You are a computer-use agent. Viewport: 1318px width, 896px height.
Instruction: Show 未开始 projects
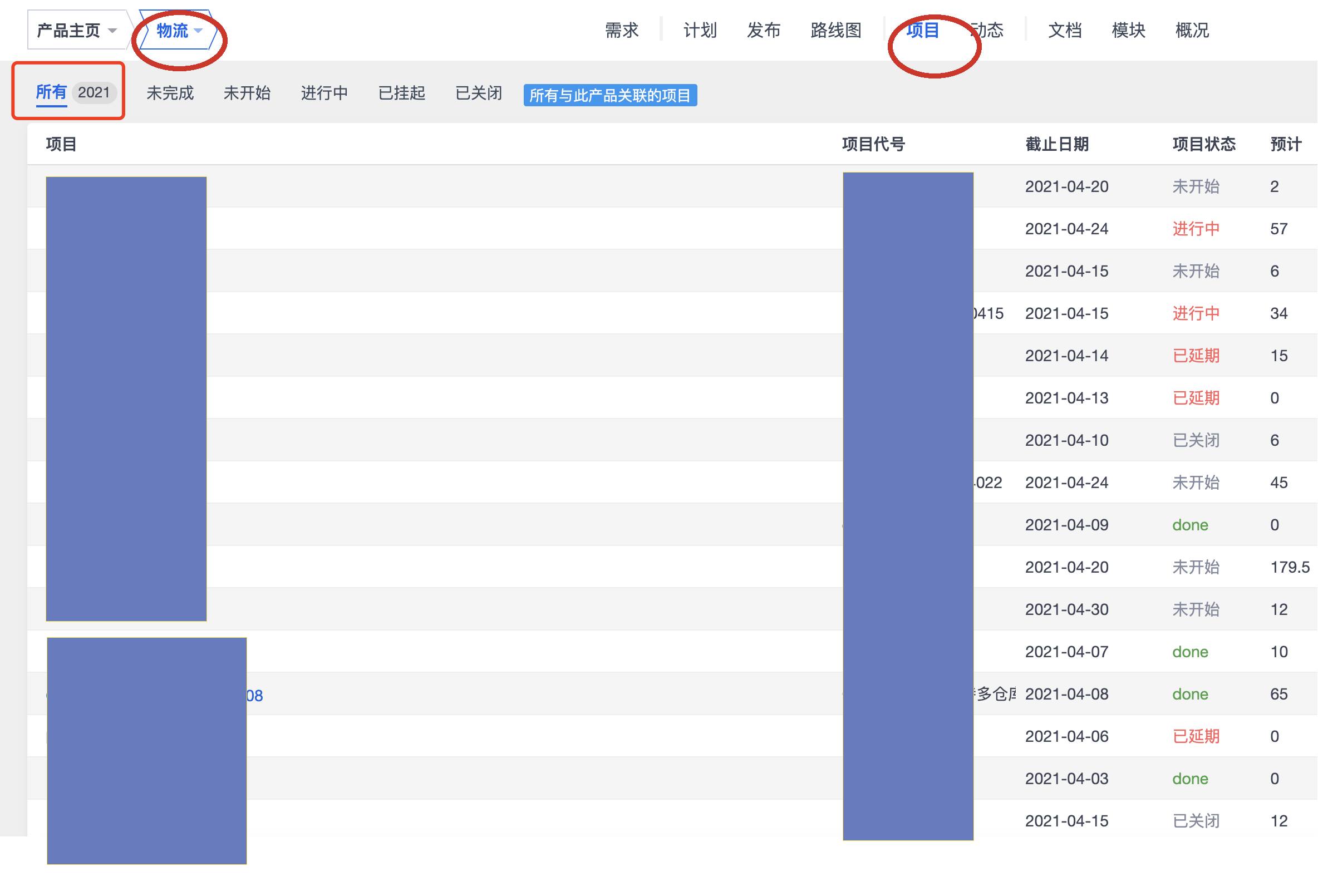(247, 93)
